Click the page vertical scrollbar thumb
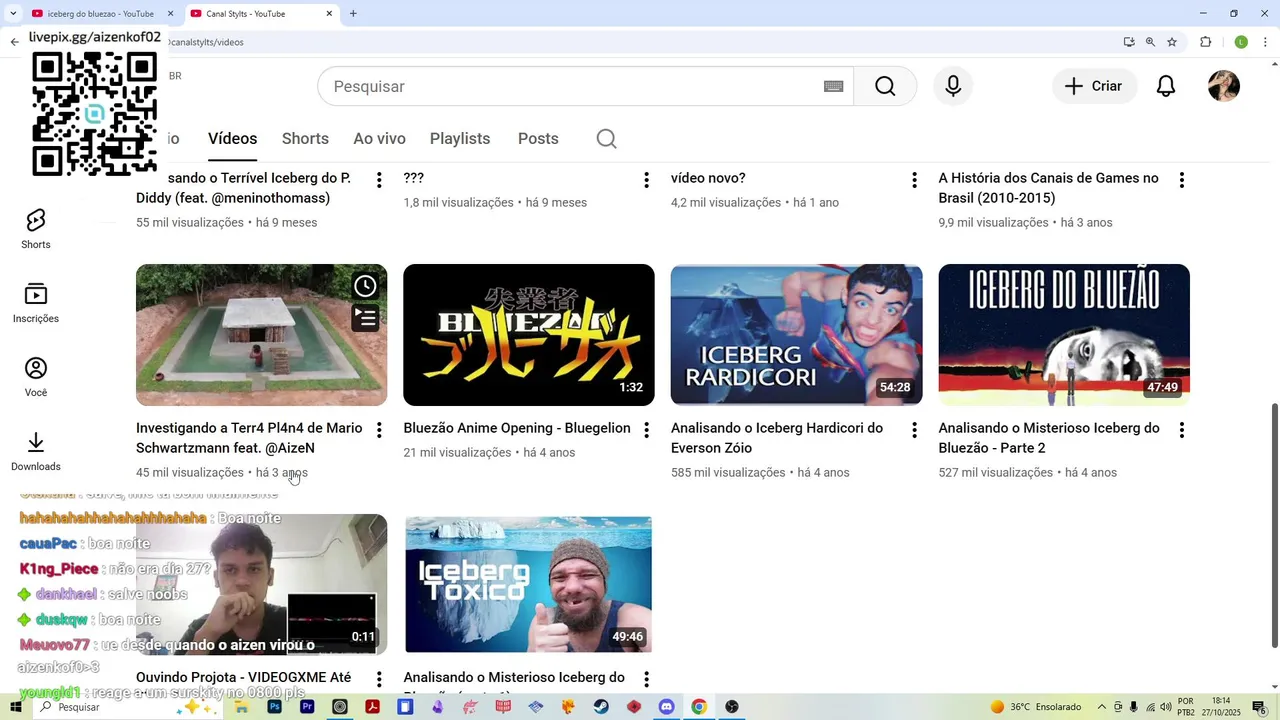1280x720 pixels. [x=1274, y=525]
